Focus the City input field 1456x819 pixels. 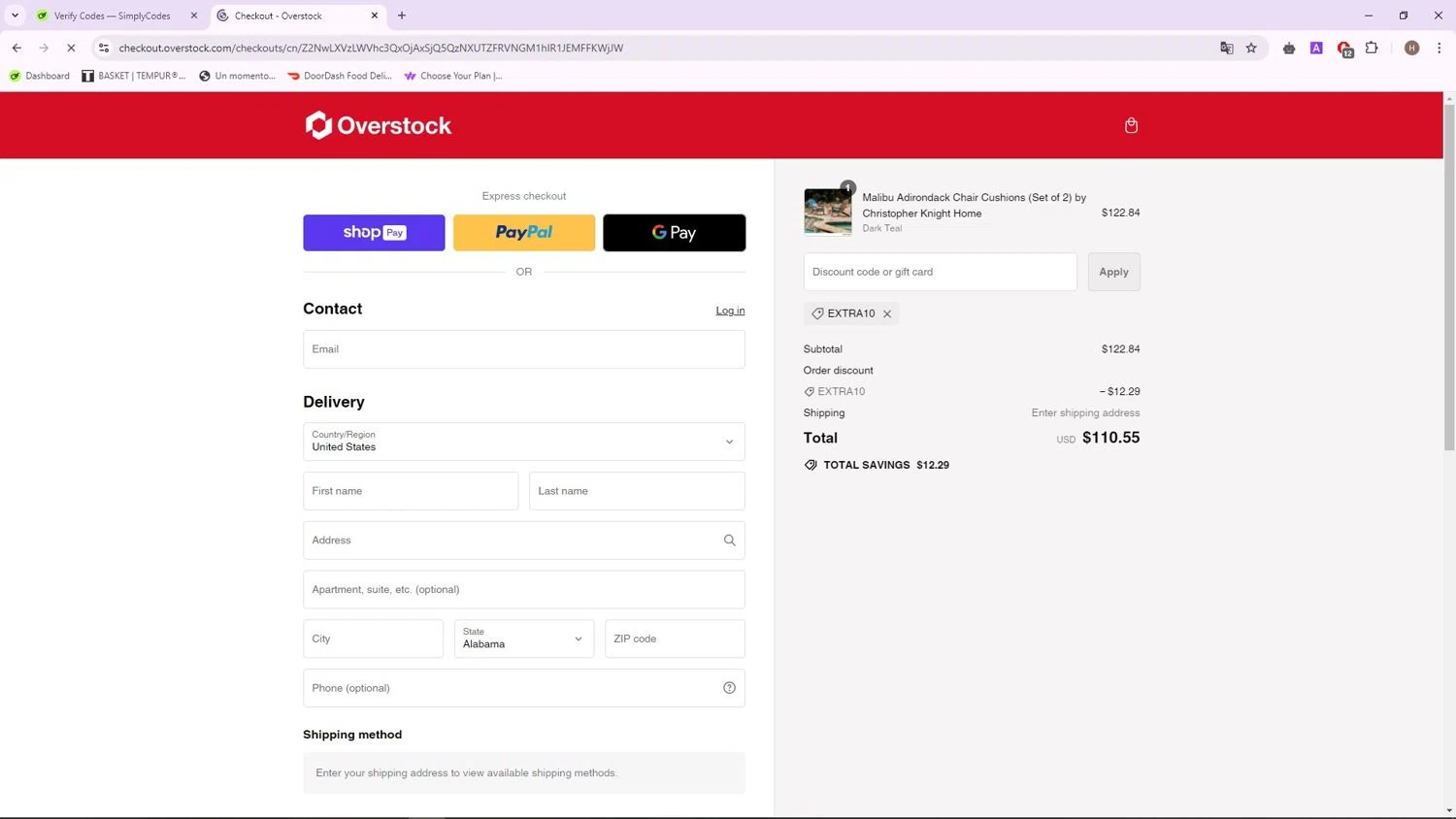coord(373,639)
